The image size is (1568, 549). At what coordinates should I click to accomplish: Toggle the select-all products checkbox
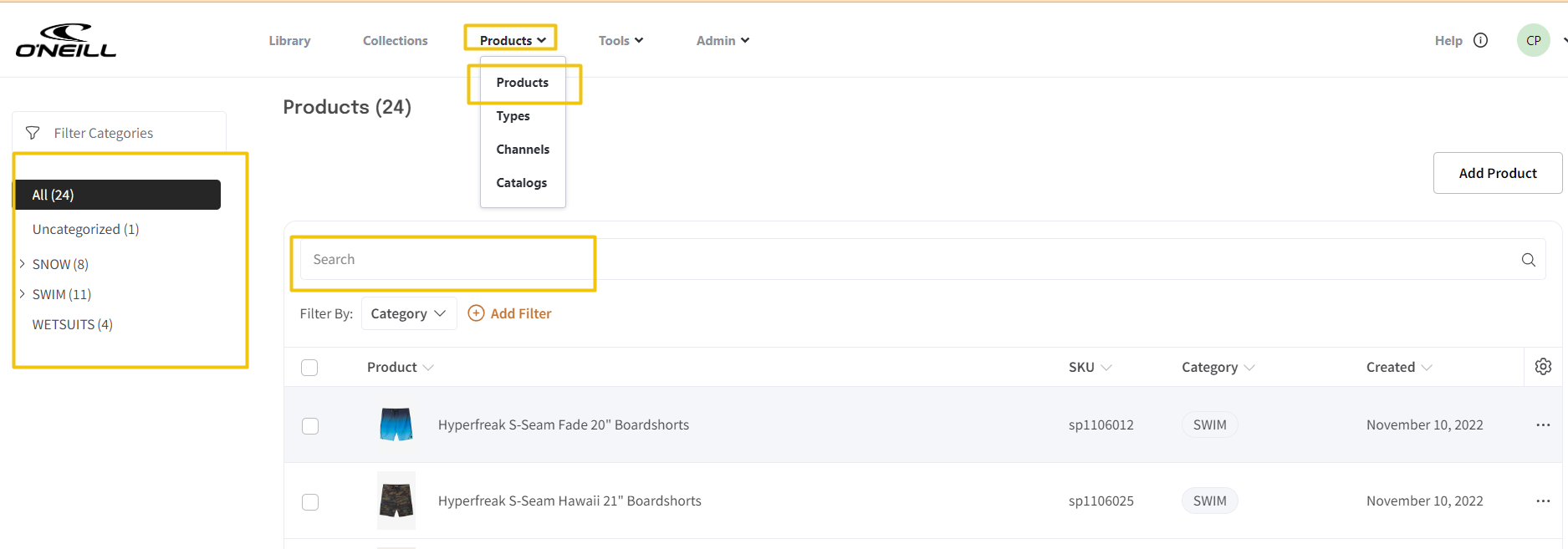click(309, 368)
